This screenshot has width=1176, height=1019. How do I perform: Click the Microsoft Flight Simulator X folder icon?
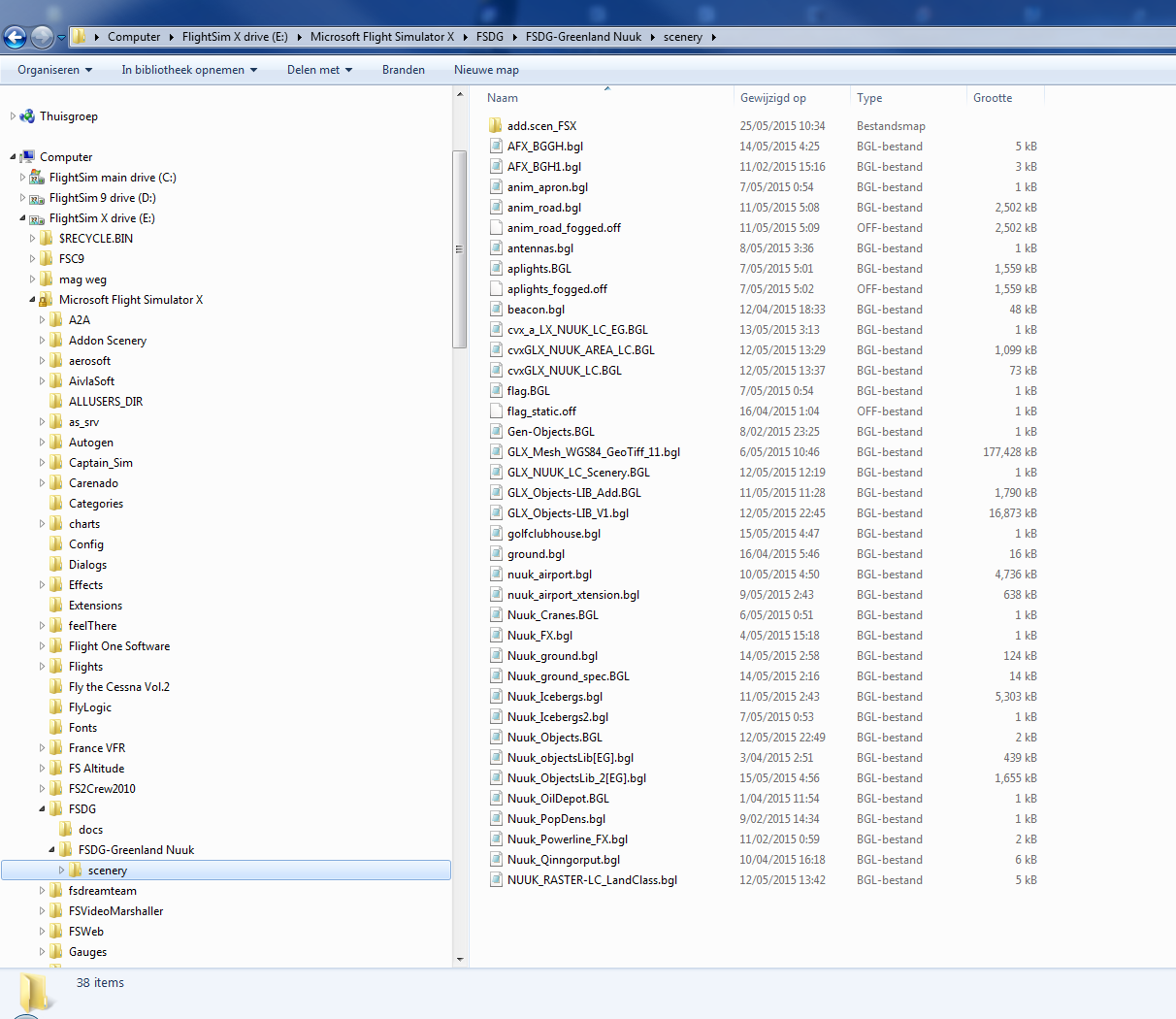pyautogui.click(x=46, y=300)
